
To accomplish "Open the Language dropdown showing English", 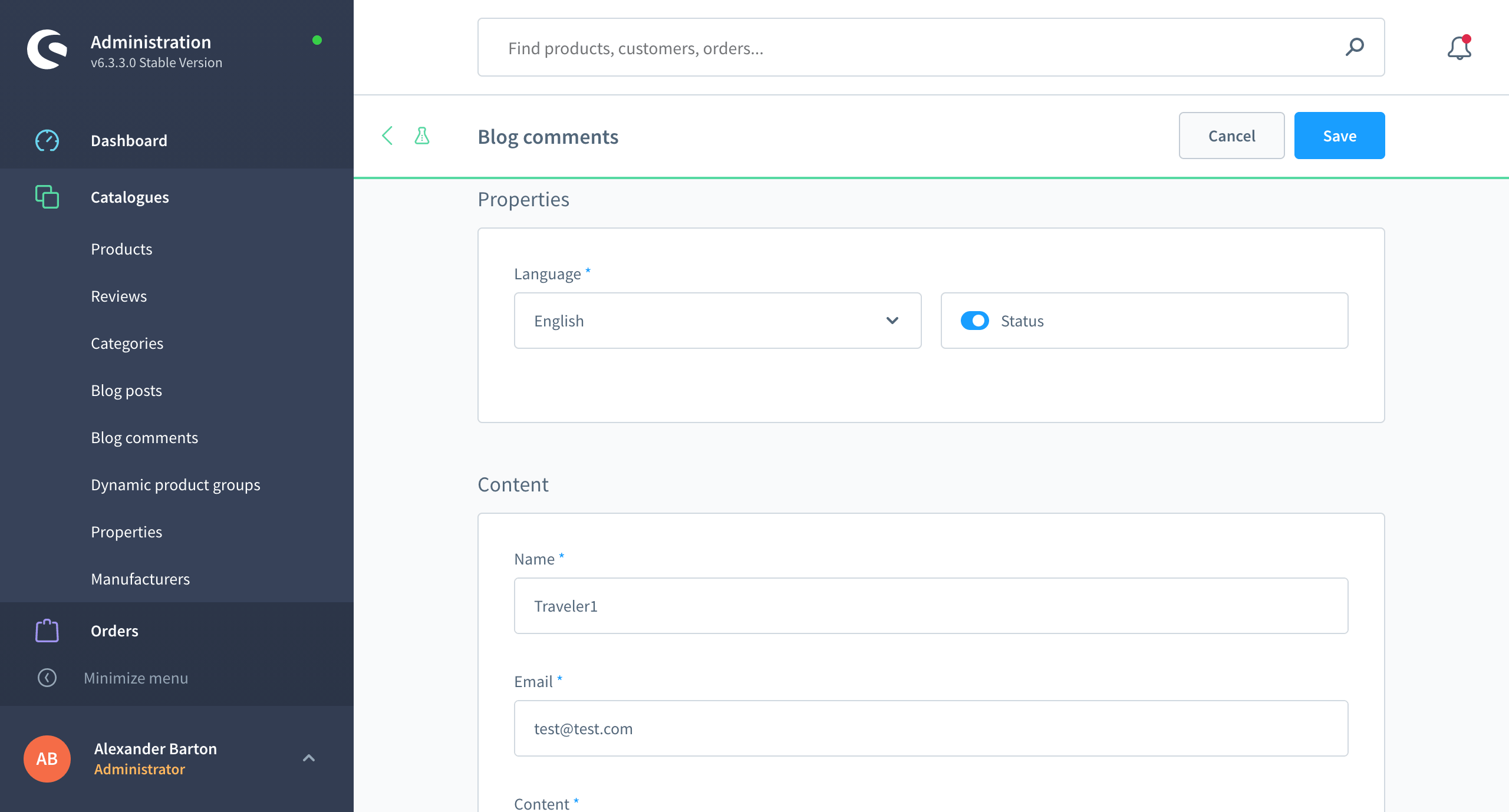I will pos(717,321).
